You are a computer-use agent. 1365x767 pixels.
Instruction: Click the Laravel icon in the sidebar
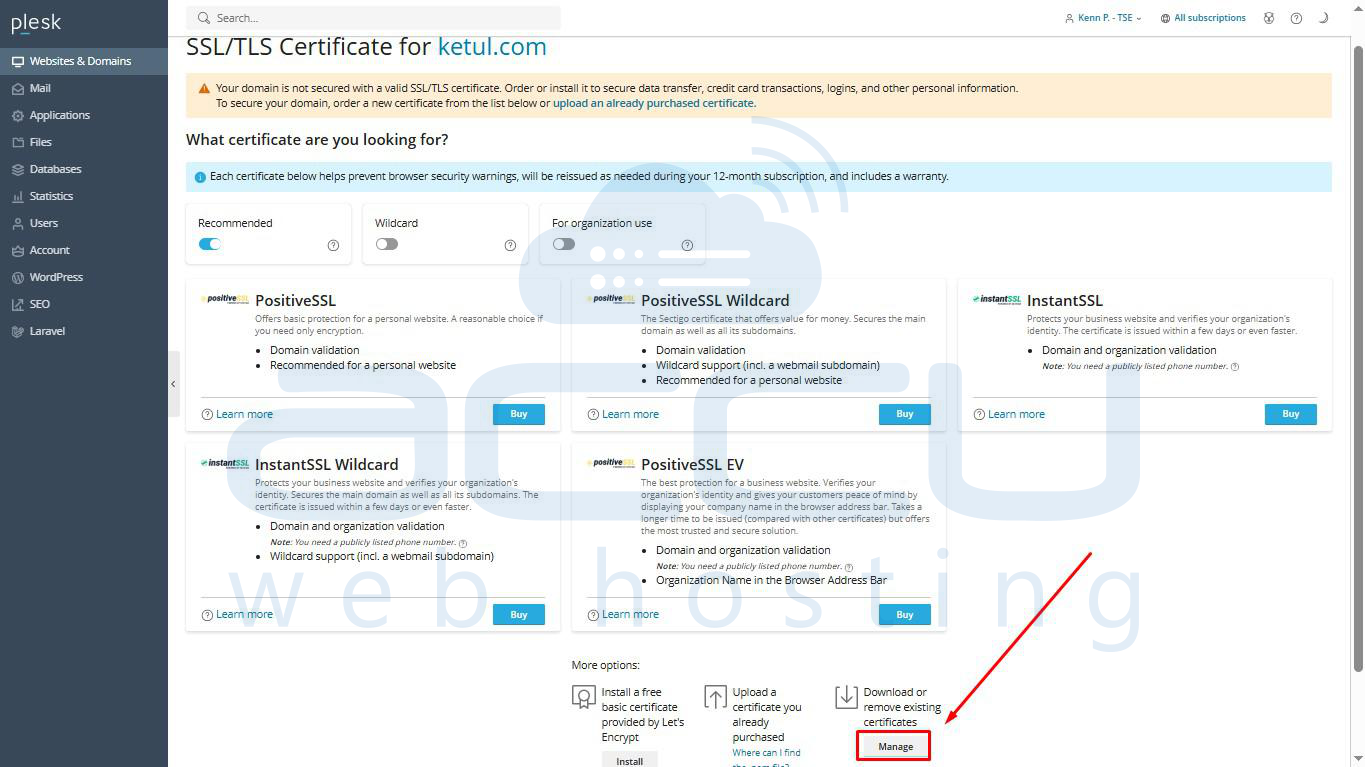pyautogui.click(x=18, y=331)
